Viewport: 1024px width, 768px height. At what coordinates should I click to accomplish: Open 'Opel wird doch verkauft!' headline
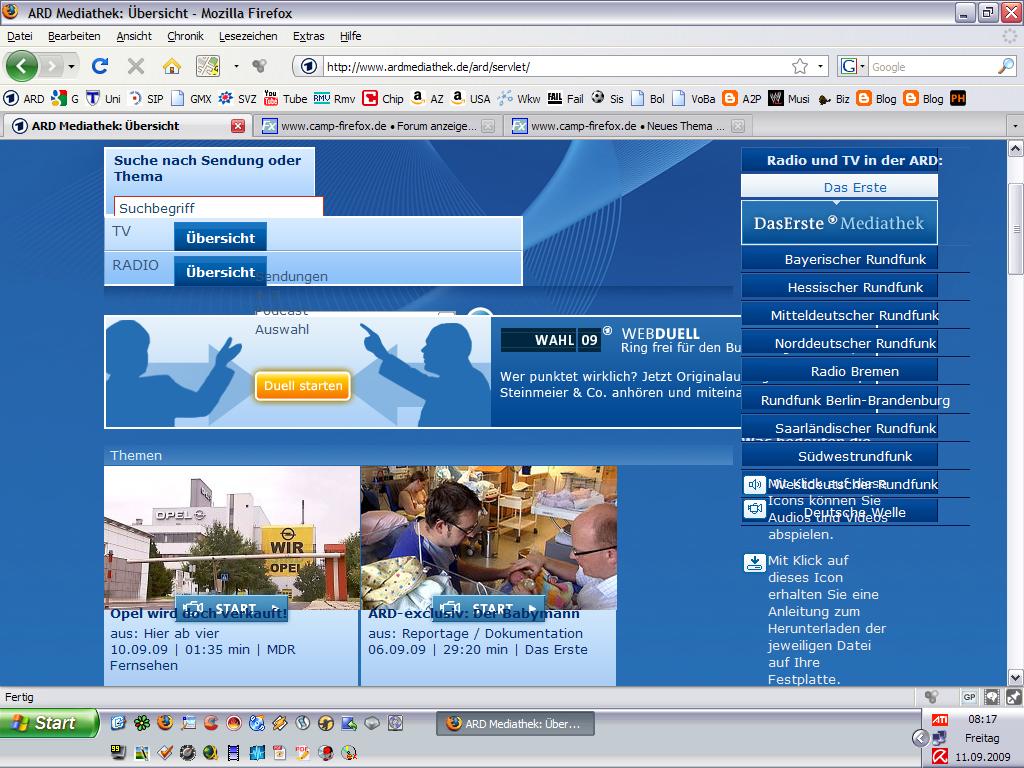tap(199, 614)
